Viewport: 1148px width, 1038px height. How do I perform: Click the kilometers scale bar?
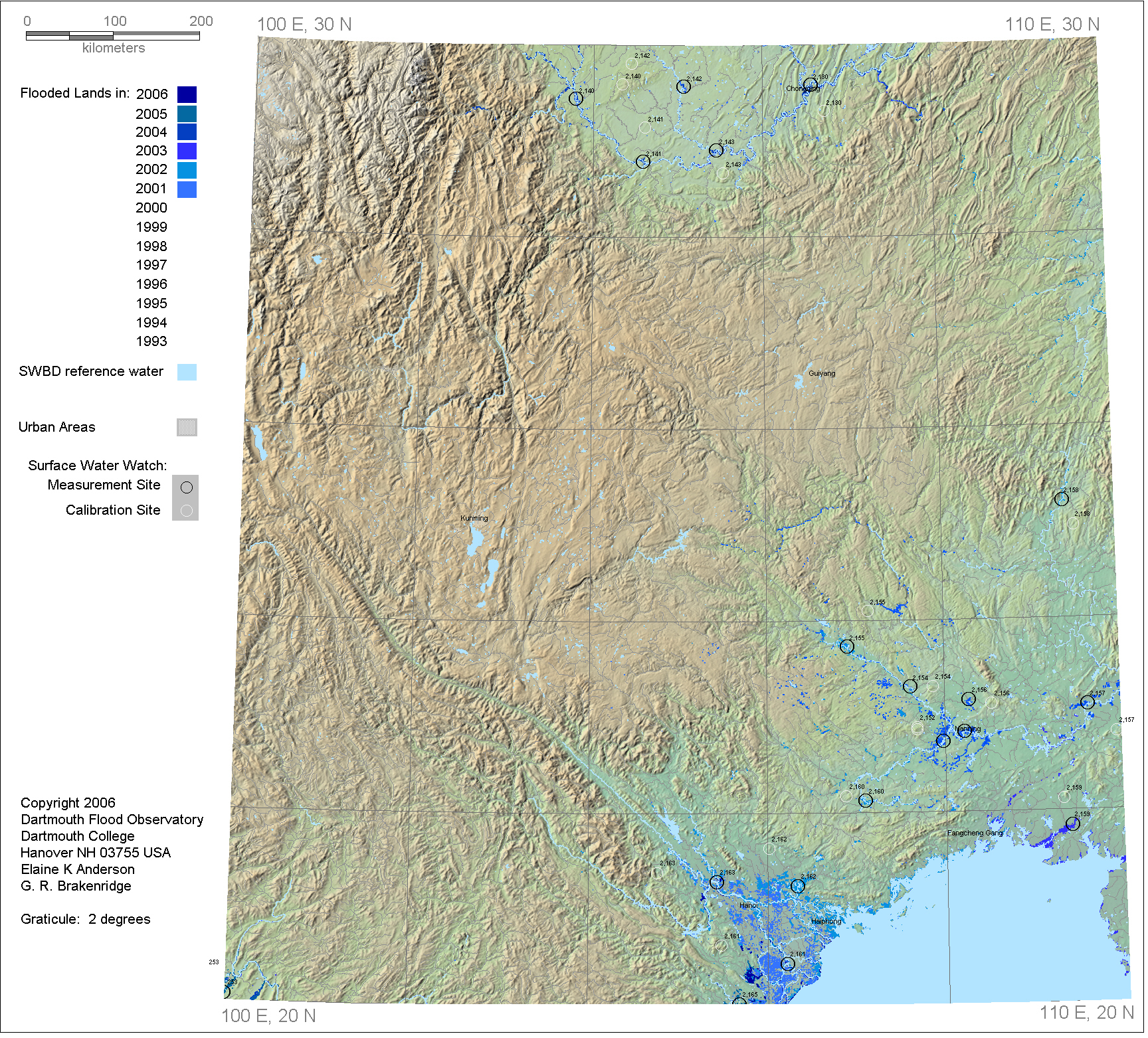pos(113,36)
